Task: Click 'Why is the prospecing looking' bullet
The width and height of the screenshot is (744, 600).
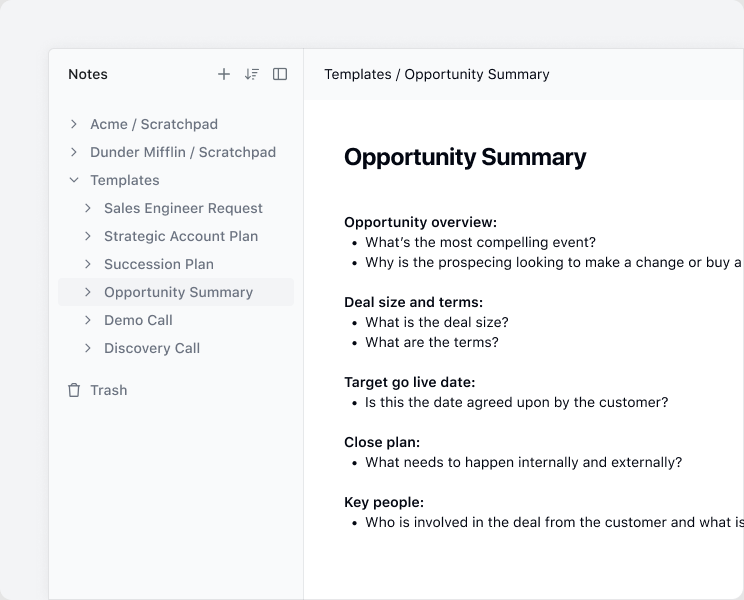Action: point(553,262)
